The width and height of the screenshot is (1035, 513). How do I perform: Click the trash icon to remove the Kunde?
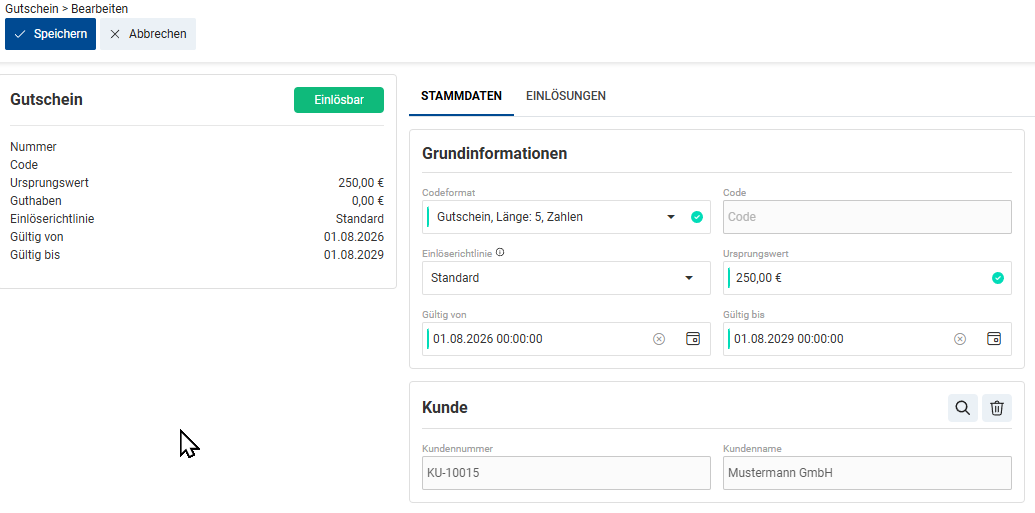pos(997,408)
